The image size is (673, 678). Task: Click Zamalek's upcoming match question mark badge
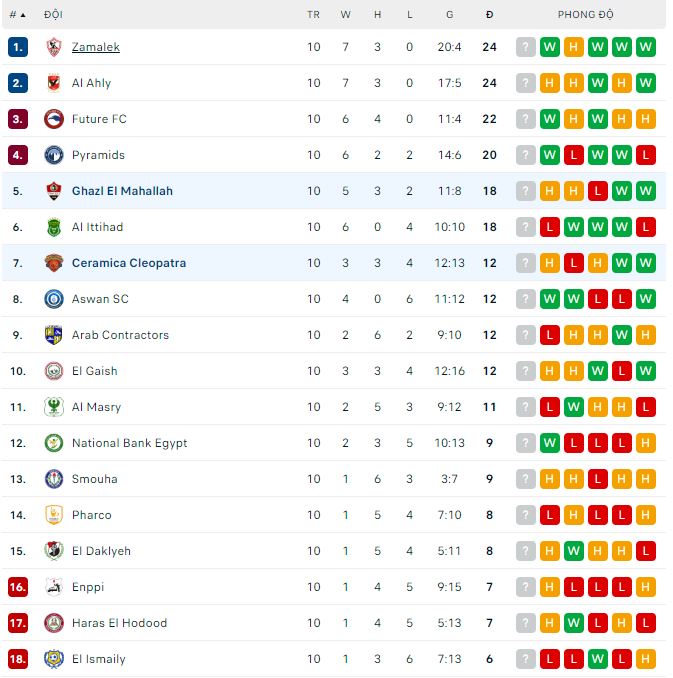526,47
